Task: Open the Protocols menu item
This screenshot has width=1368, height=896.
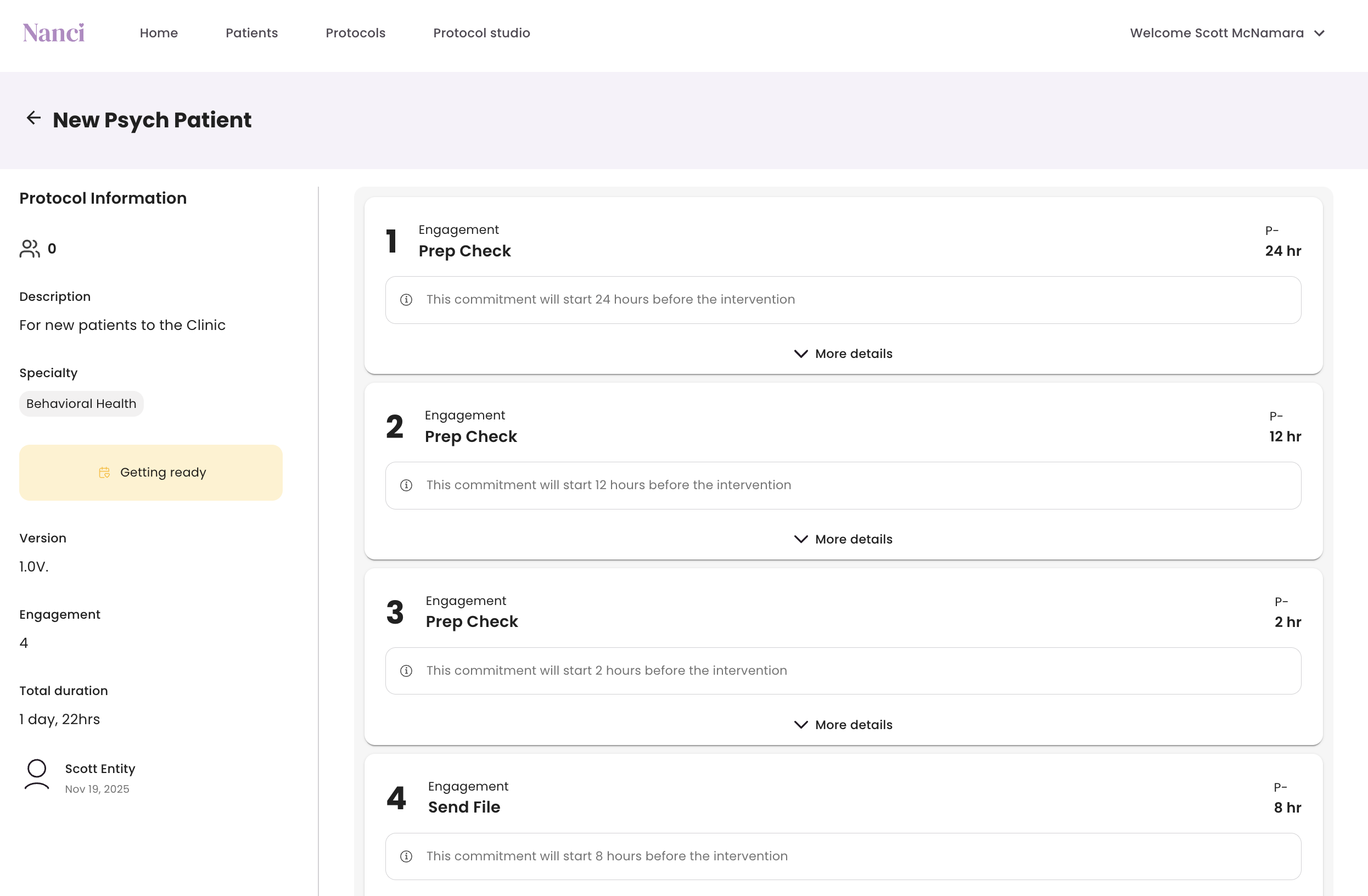Action: 355,33
